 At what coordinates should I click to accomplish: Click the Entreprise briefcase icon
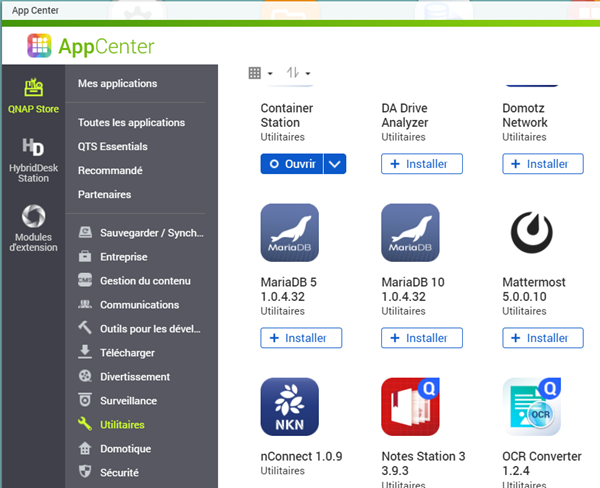click(x=85, y=256)
